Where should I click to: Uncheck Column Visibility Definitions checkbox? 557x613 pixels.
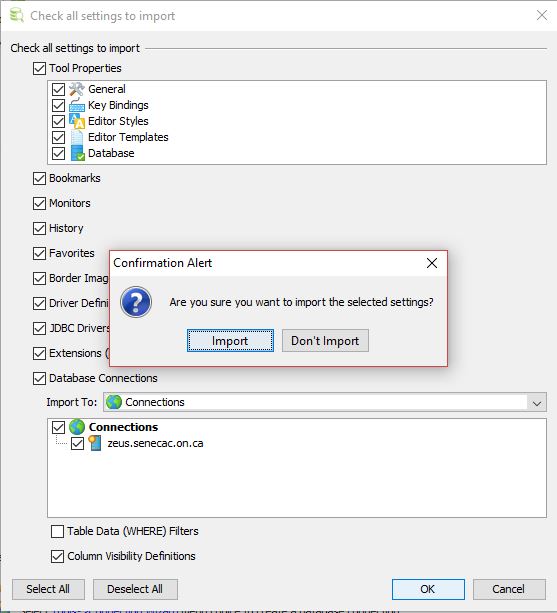pos(57,556)
